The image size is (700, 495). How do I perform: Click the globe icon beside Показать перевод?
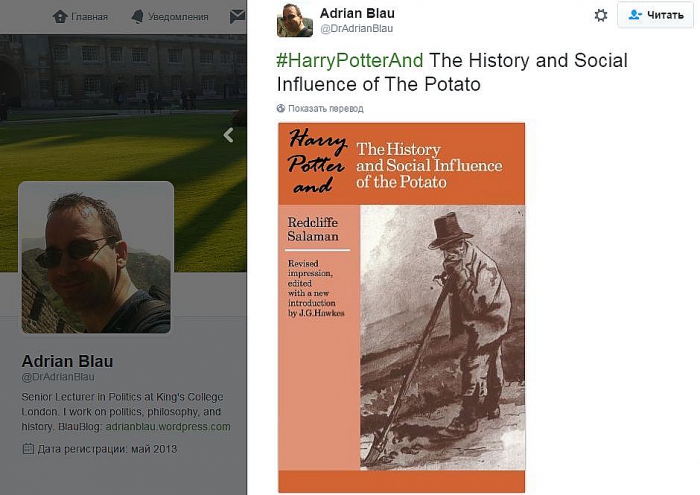tap(281, 108)
